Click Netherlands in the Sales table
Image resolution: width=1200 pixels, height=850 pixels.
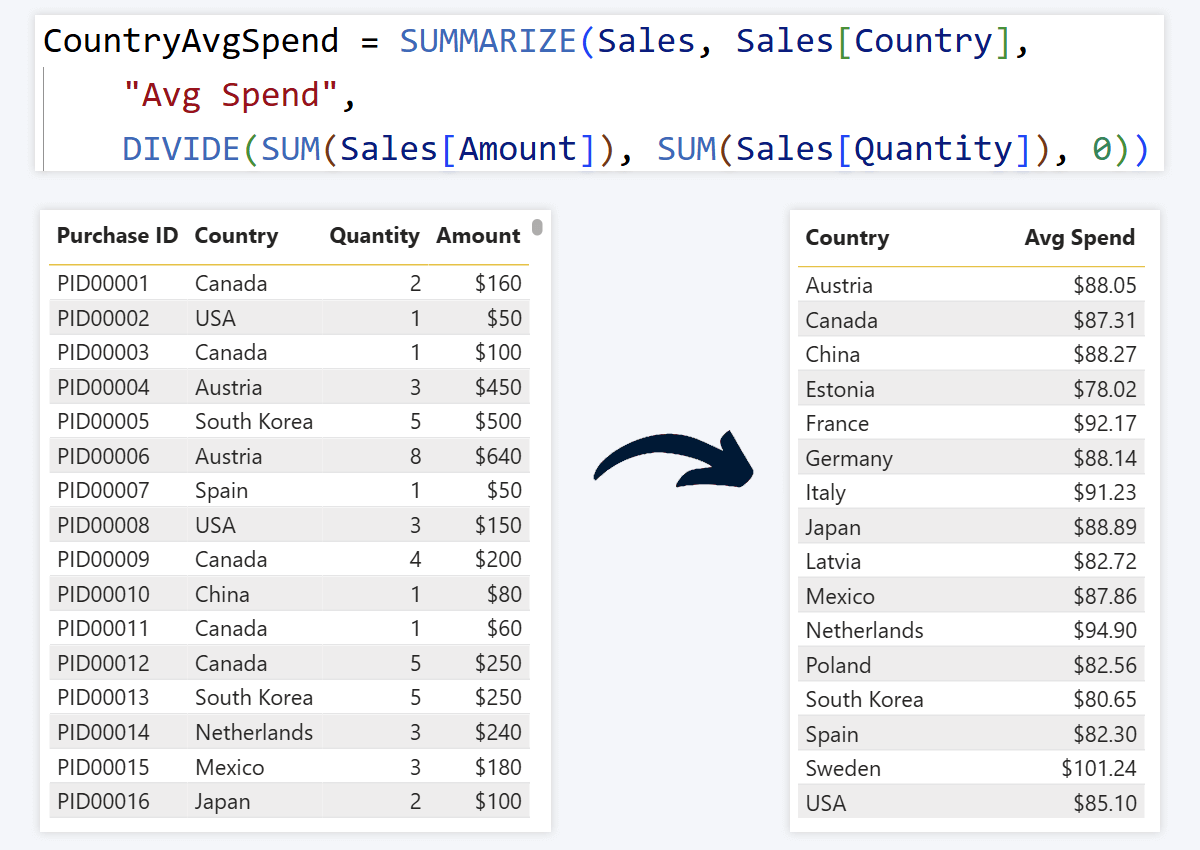point(254,732)
